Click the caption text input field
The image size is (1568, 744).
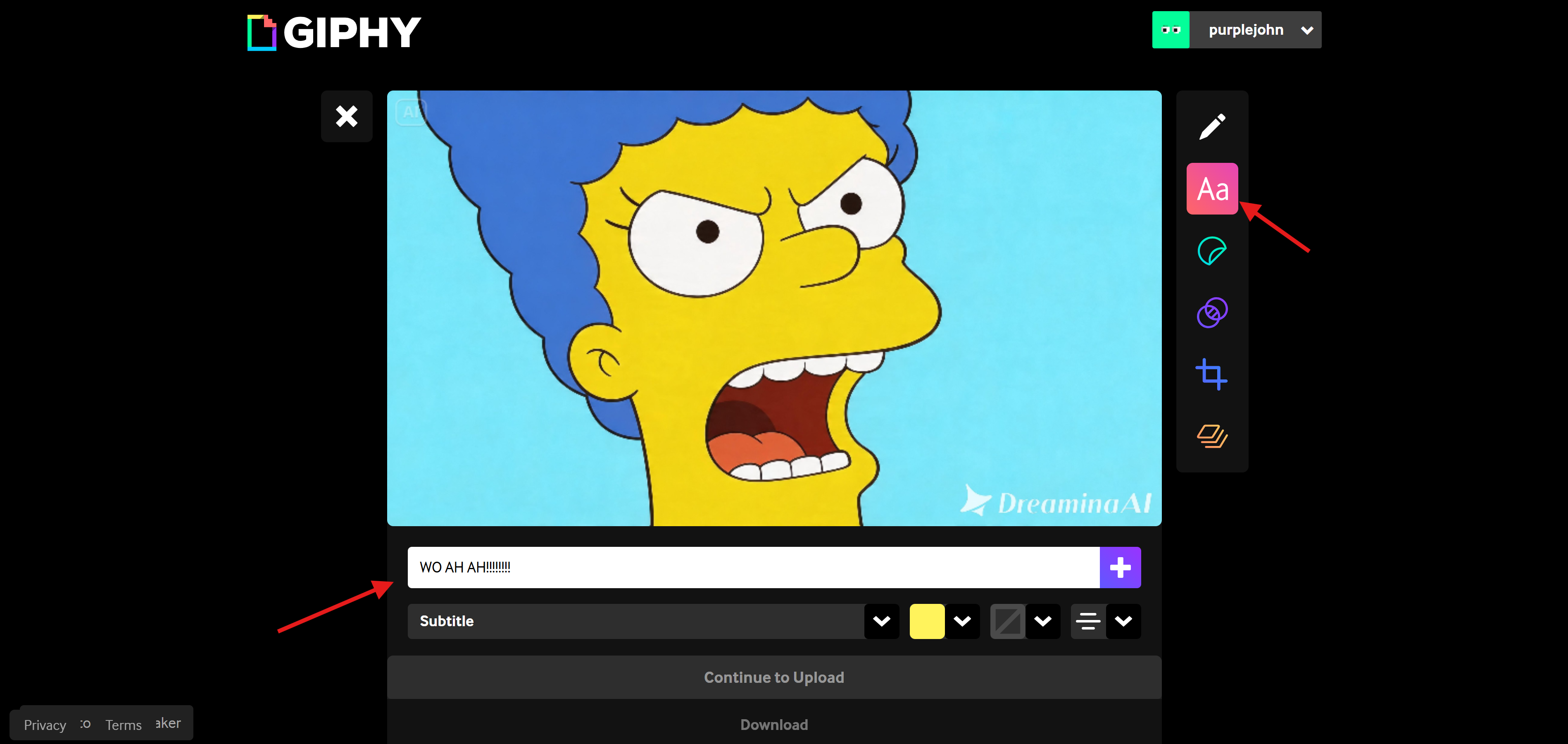[x=754, y=568]
